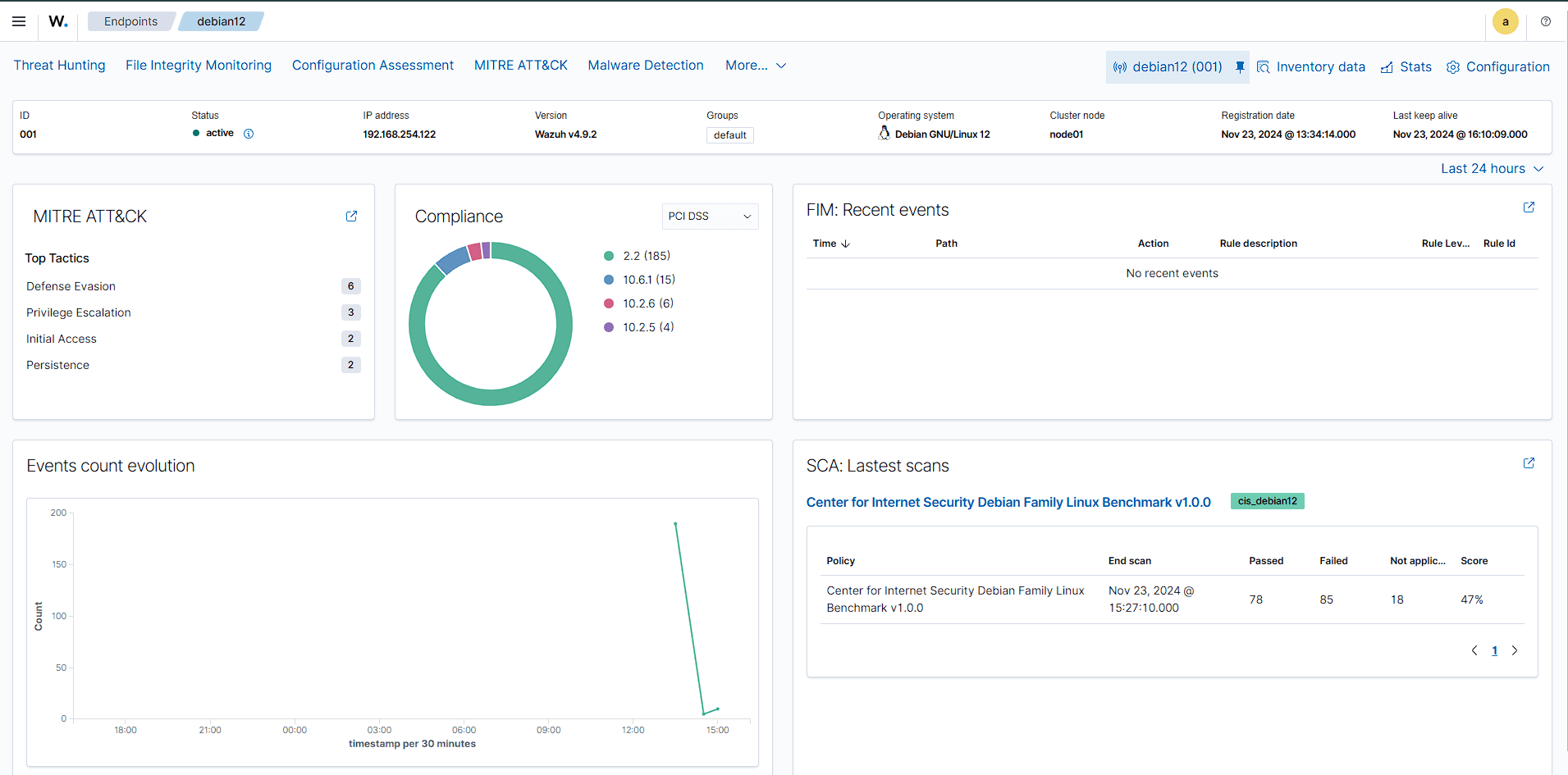Open FIM recent events external link icon

click(x=1529, y=207)
